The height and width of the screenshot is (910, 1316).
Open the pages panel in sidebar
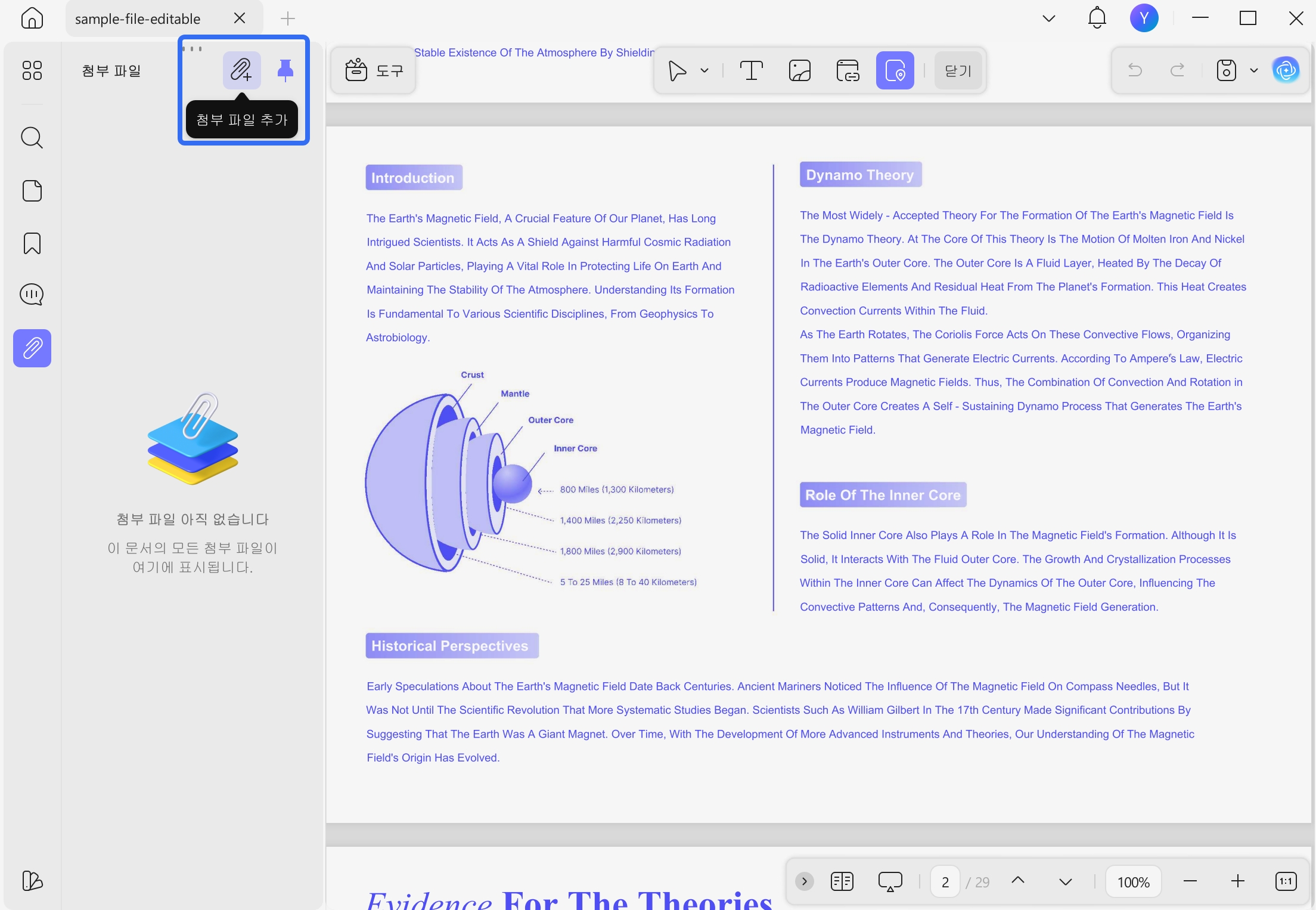click(x=32, y=191)
